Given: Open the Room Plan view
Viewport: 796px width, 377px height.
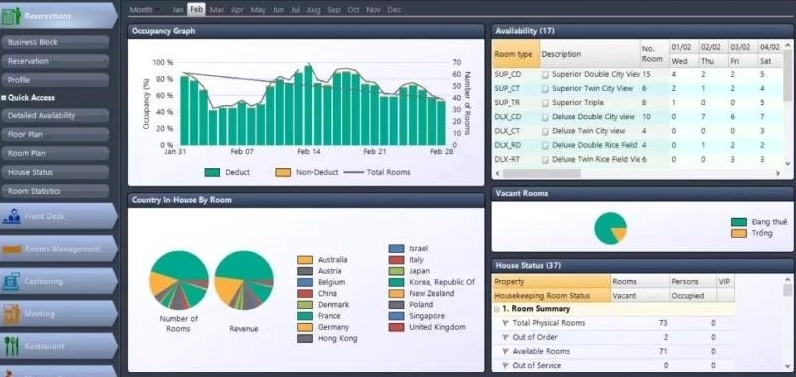Looking at the screenshot, I should (x=55, y=153).
